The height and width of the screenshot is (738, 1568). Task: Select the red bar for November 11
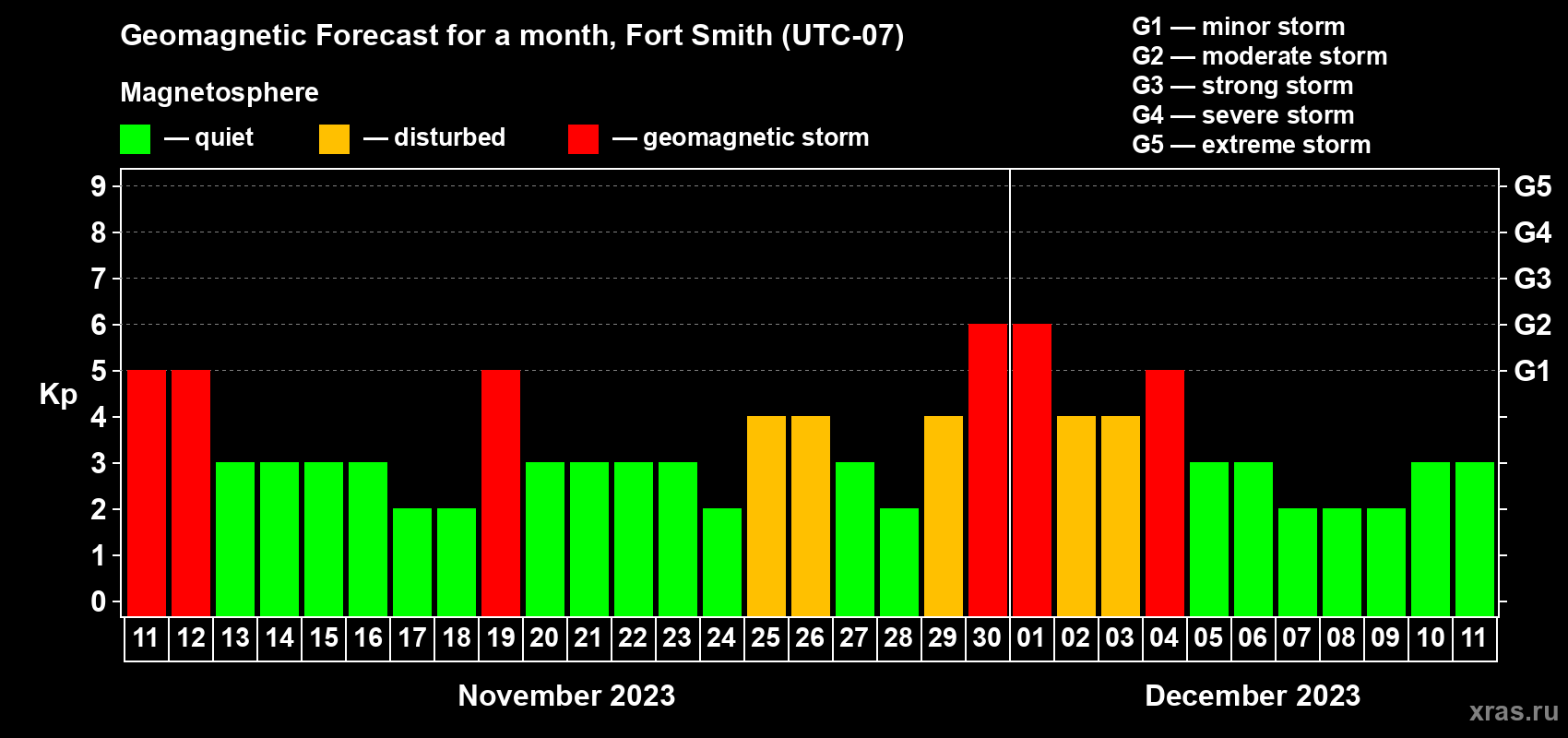pos(147,493)
